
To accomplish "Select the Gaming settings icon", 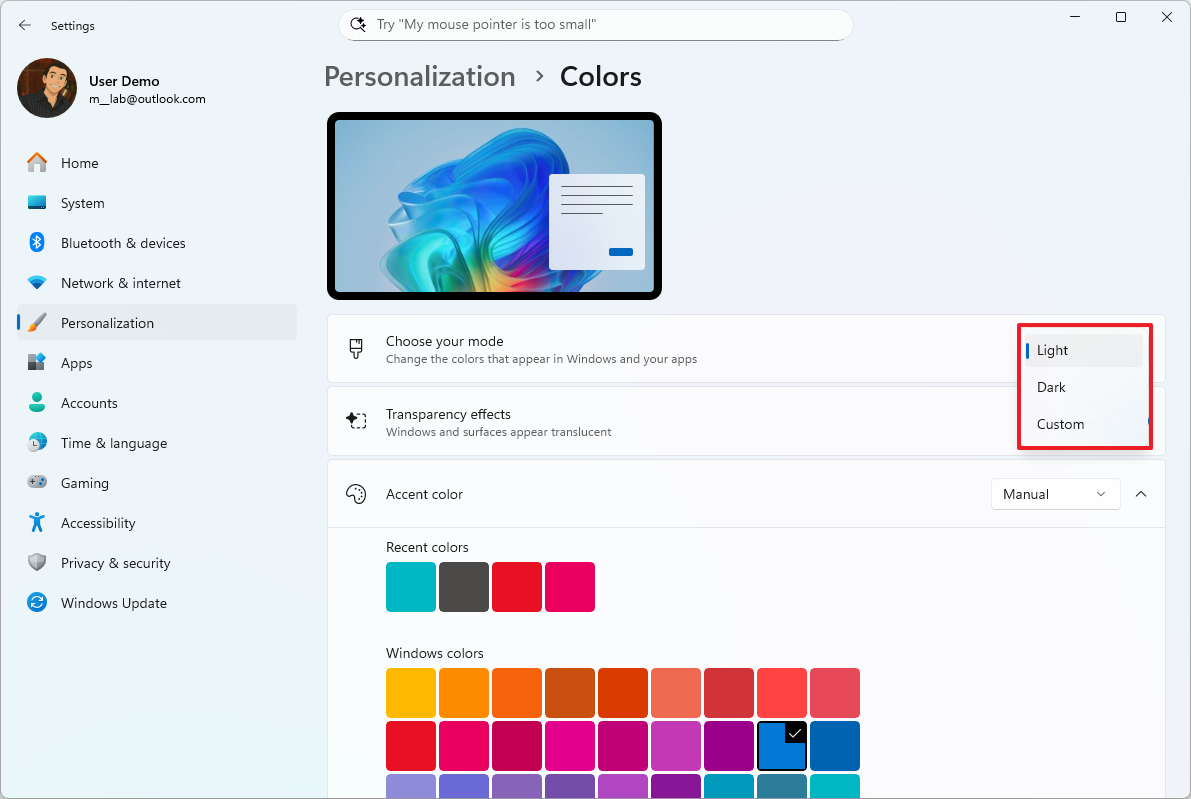I will [36, 482].
